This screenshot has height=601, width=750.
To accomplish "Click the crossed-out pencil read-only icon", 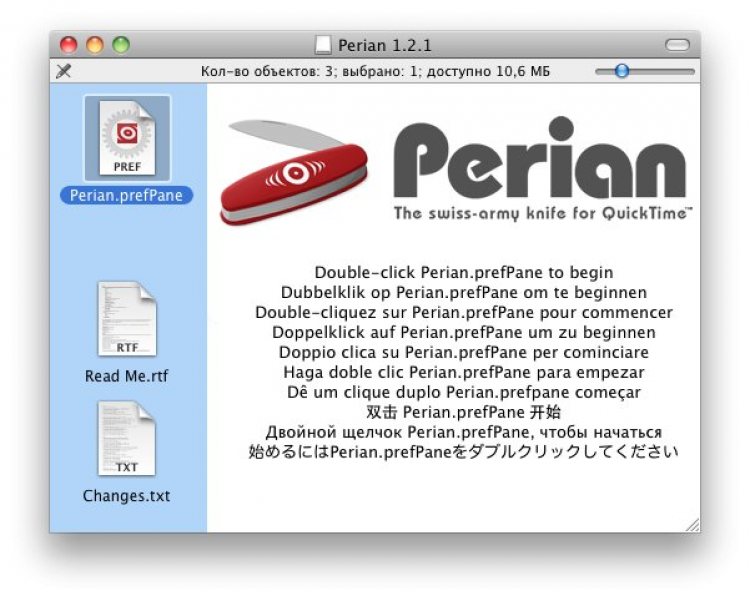I will tap(63, 71).
